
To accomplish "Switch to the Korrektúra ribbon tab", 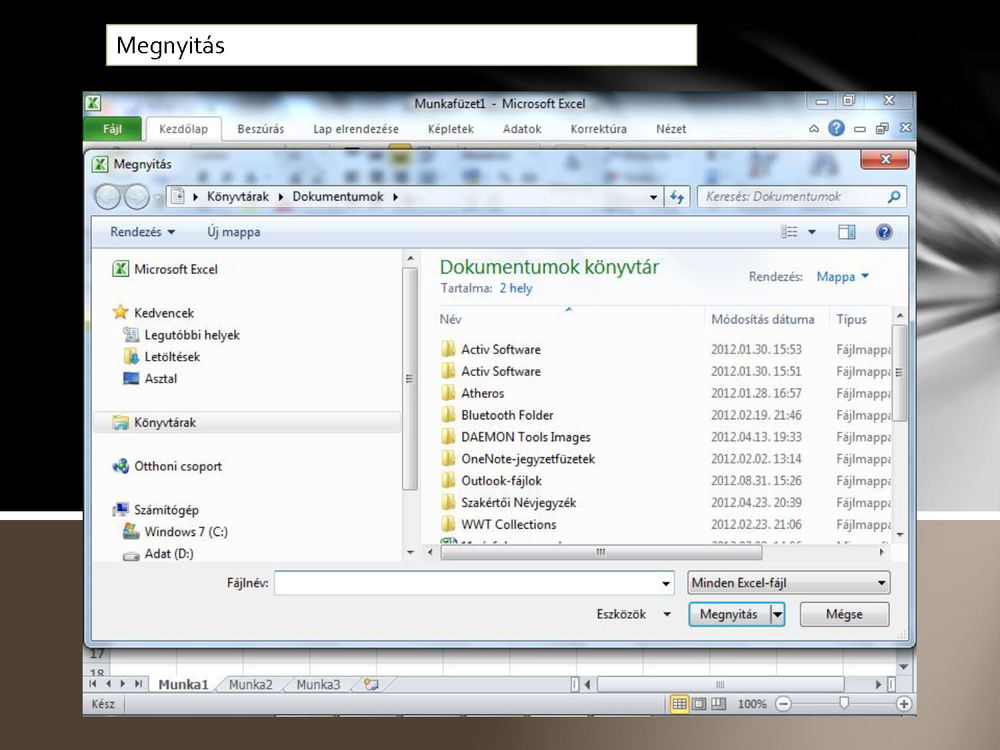I will (x=599, y=129).
